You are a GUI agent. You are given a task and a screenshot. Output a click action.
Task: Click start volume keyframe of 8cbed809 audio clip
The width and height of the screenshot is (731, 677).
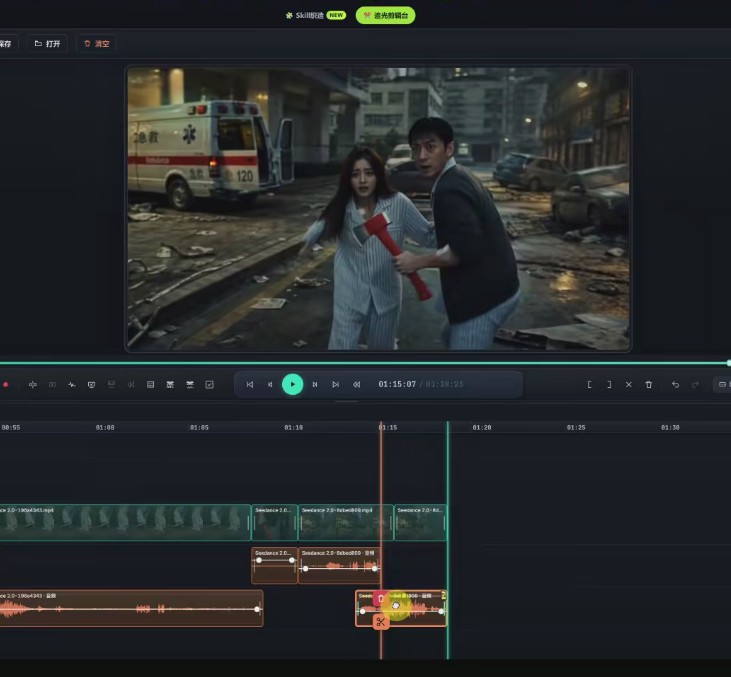305,568
